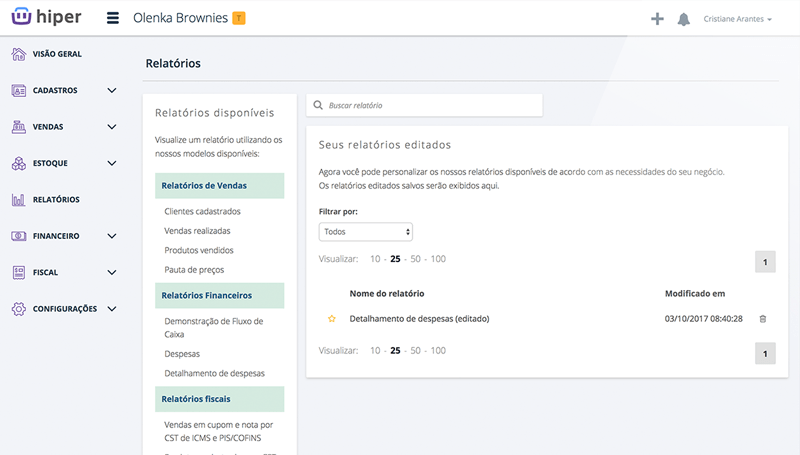
Task: Expand the Cadastros sidebar menu
Action: (112, 90)
